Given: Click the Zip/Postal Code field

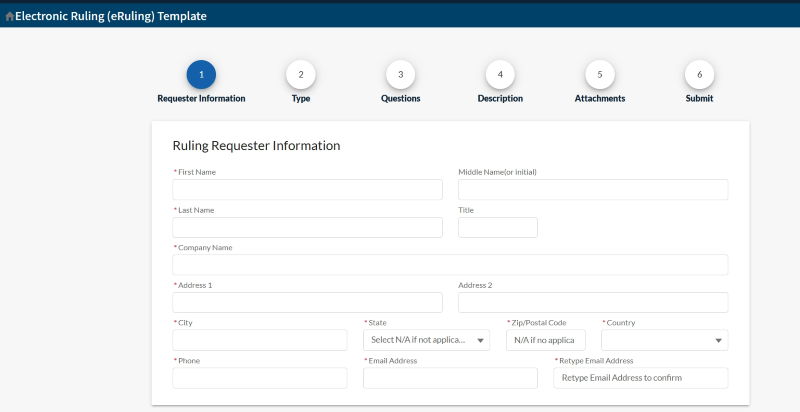Looking at the screenshot, I should (x=546, y=340).
